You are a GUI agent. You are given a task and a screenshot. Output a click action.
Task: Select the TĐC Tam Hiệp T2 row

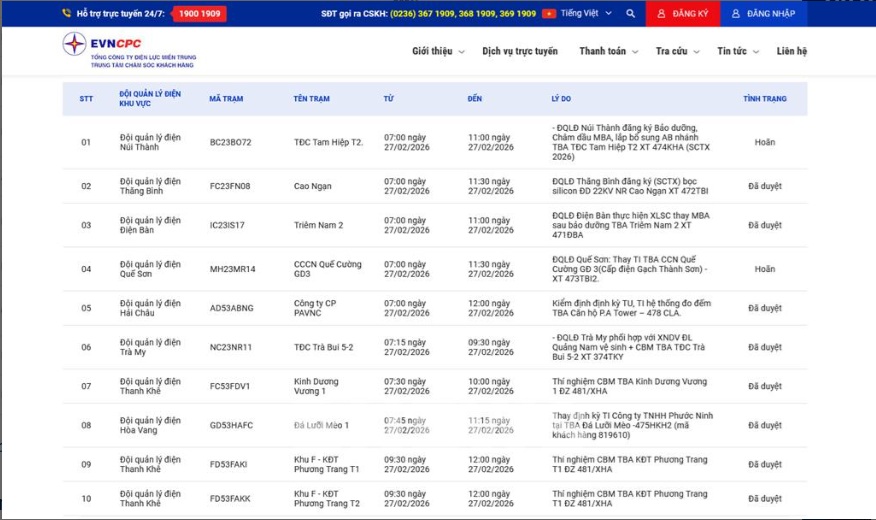328,142
